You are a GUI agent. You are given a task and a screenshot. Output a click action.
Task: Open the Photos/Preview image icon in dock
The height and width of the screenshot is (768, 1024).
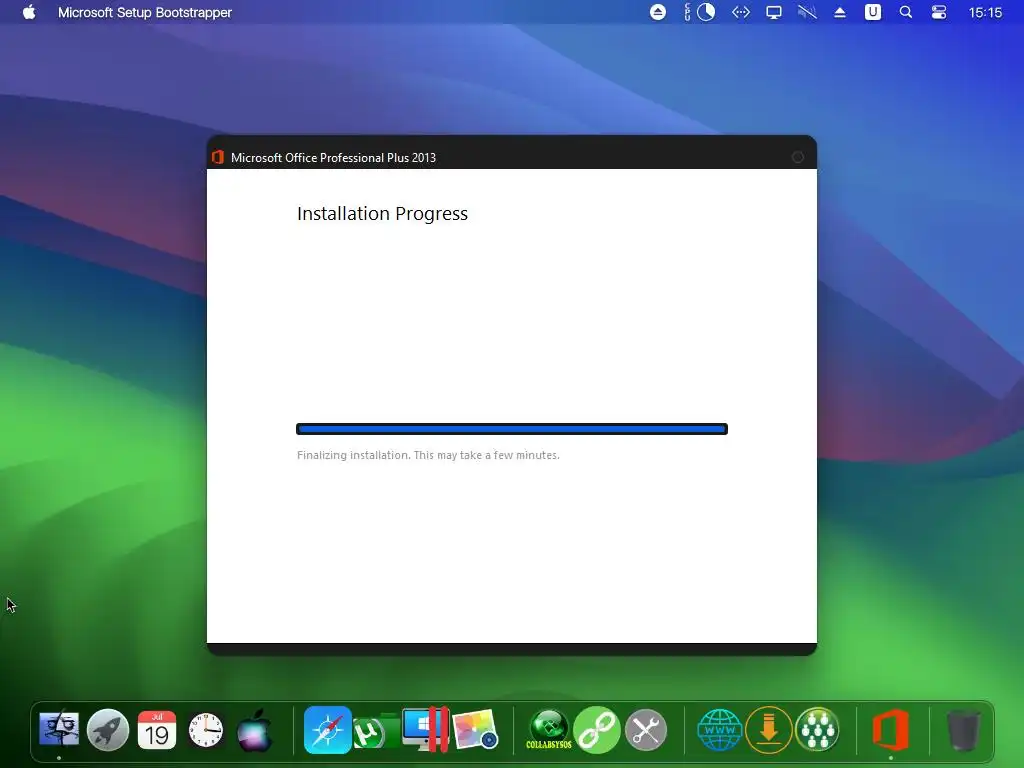[475, 730]
